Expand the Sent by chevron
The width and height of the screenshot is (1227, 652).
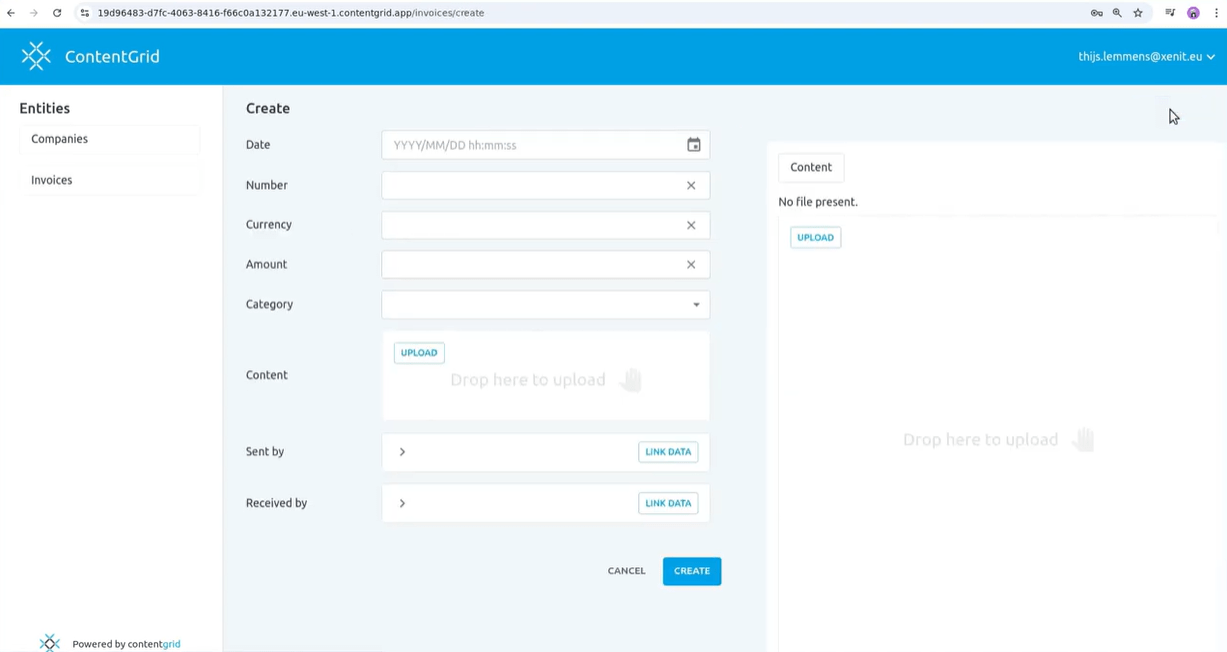point(402,452)
